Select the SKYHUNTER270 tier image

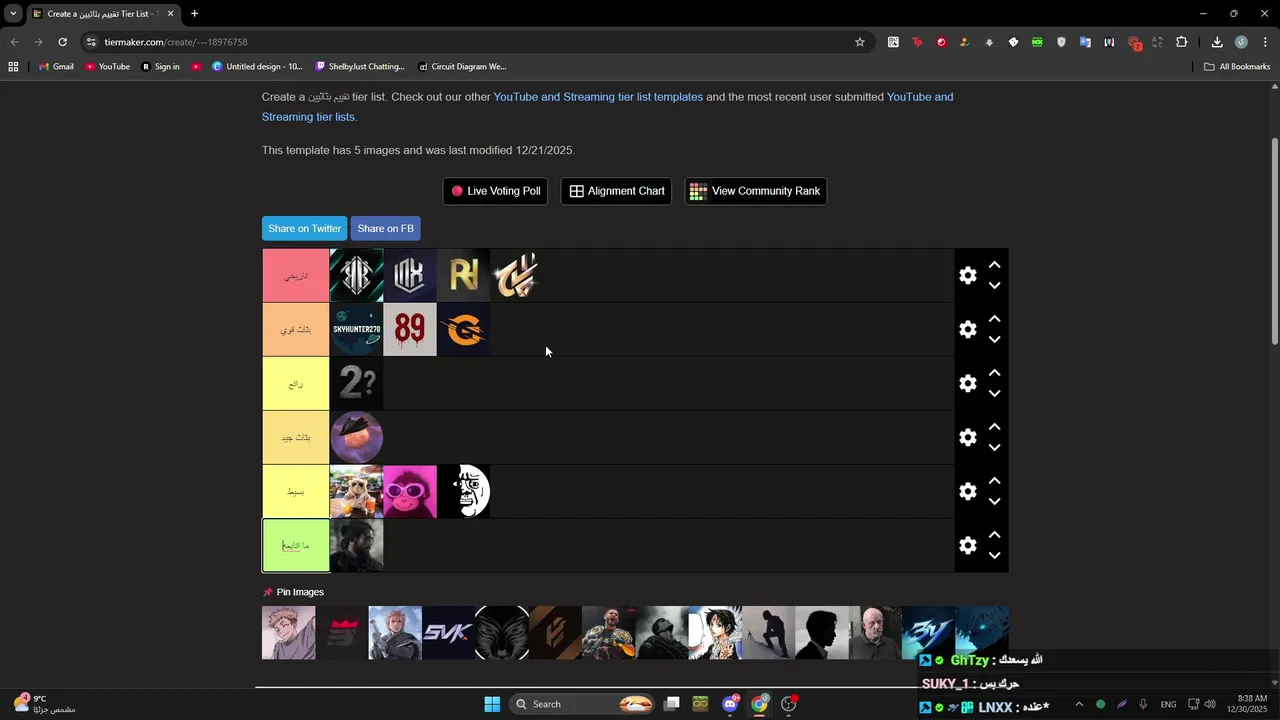click(356, 329)
